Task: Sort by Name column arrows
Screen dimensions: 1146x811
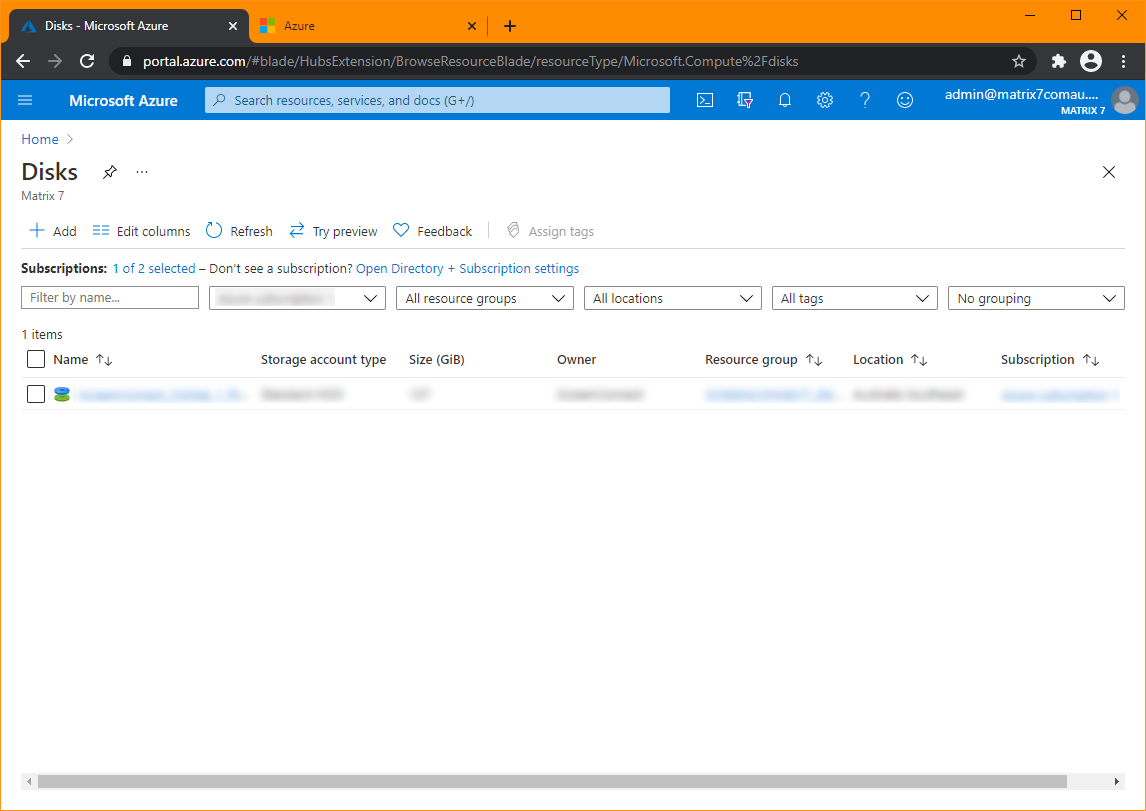Action: point(104,359)
